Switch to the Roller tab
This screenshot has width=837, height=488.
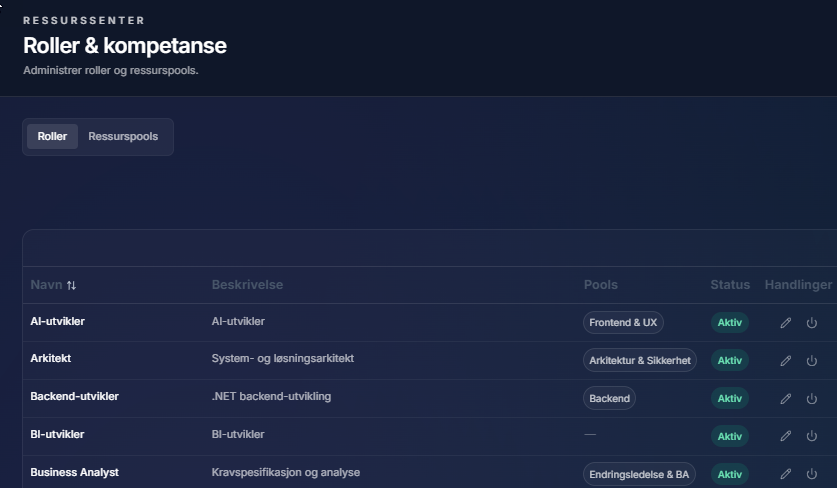[52, 136]
